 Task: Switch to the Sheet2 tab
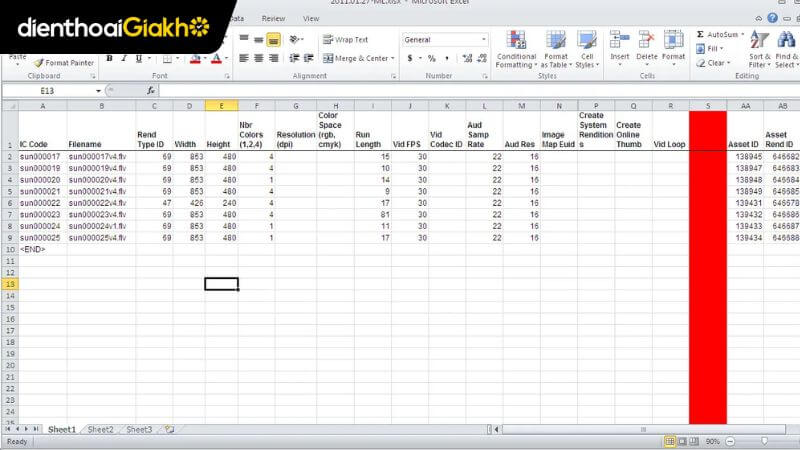[101, 430]
